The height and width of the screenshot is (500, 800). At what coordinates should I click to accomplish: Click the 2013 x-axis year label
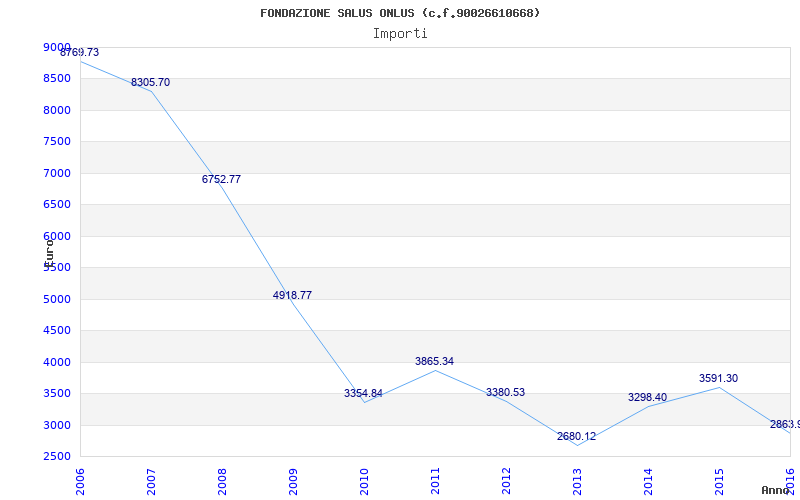coord(577,481)
